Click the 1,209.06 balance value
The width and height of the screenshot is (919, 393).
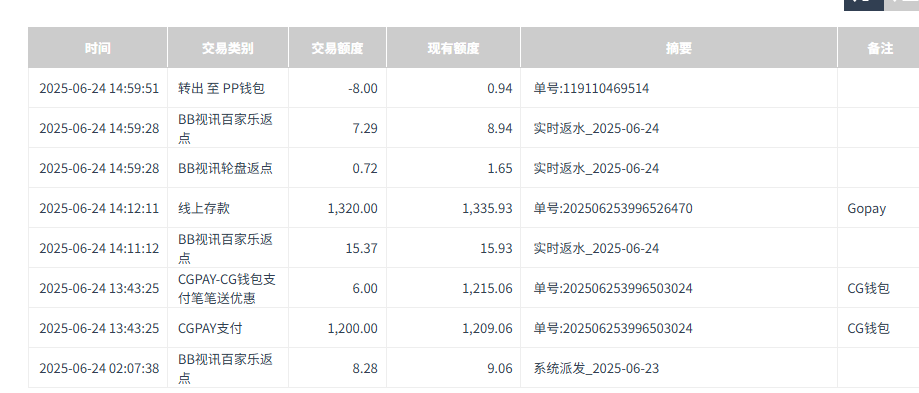tap(488, 329)
